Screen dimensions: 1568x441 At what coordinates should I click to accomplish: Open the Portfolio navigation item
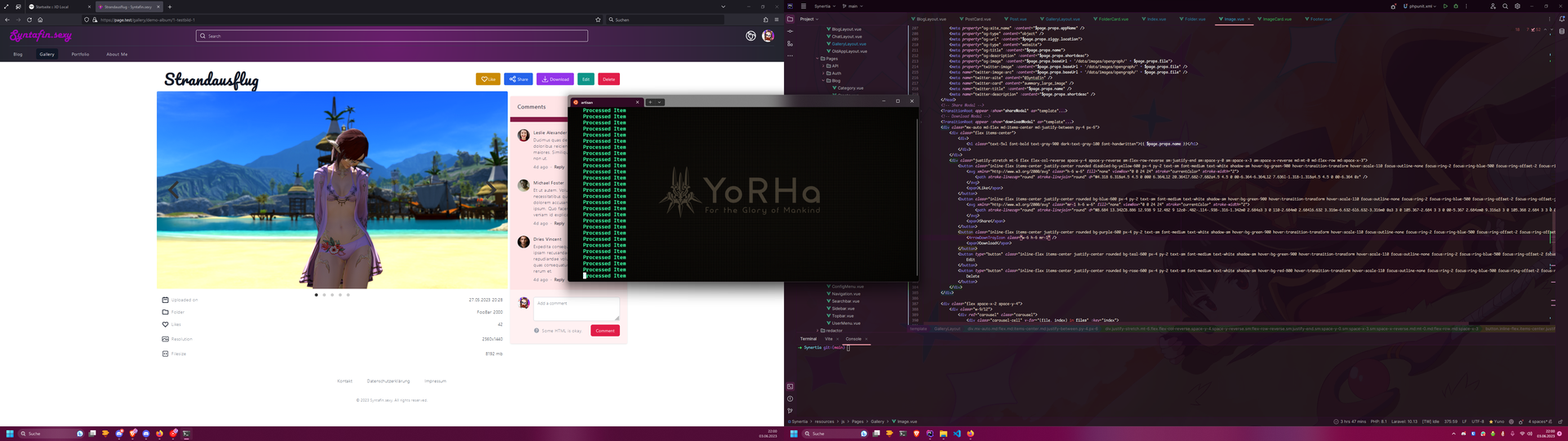(x=80, y=55)
